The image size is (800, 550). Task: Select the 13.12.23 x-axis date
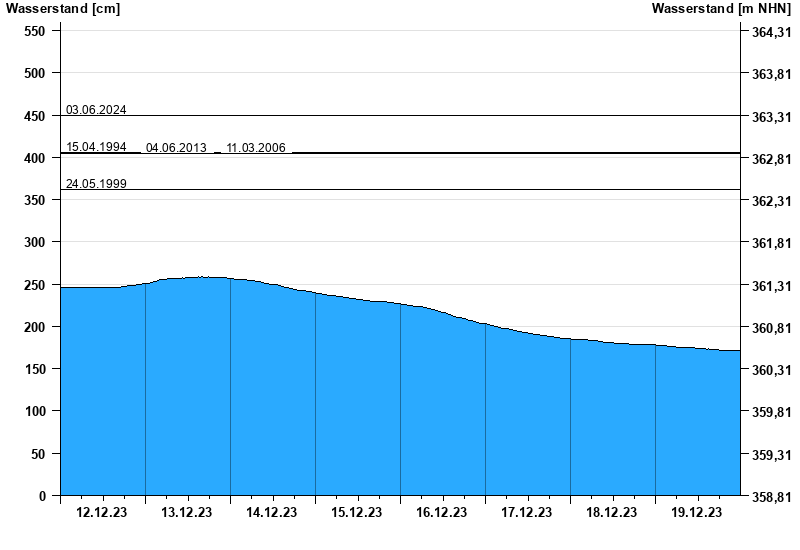(x=187, y=513)
